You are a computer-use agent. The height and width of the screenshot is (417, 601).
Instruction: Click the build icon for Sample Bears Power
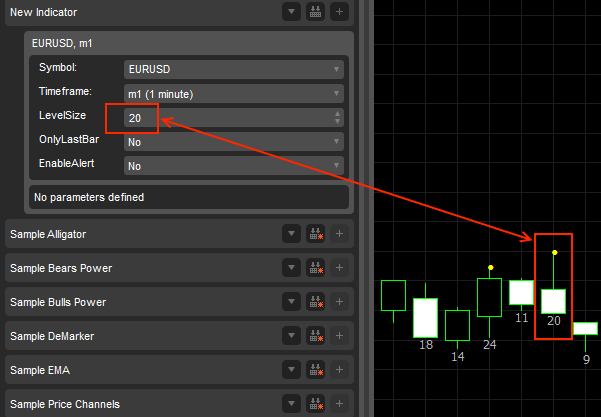pyautogui.click(x=315, y=268)
